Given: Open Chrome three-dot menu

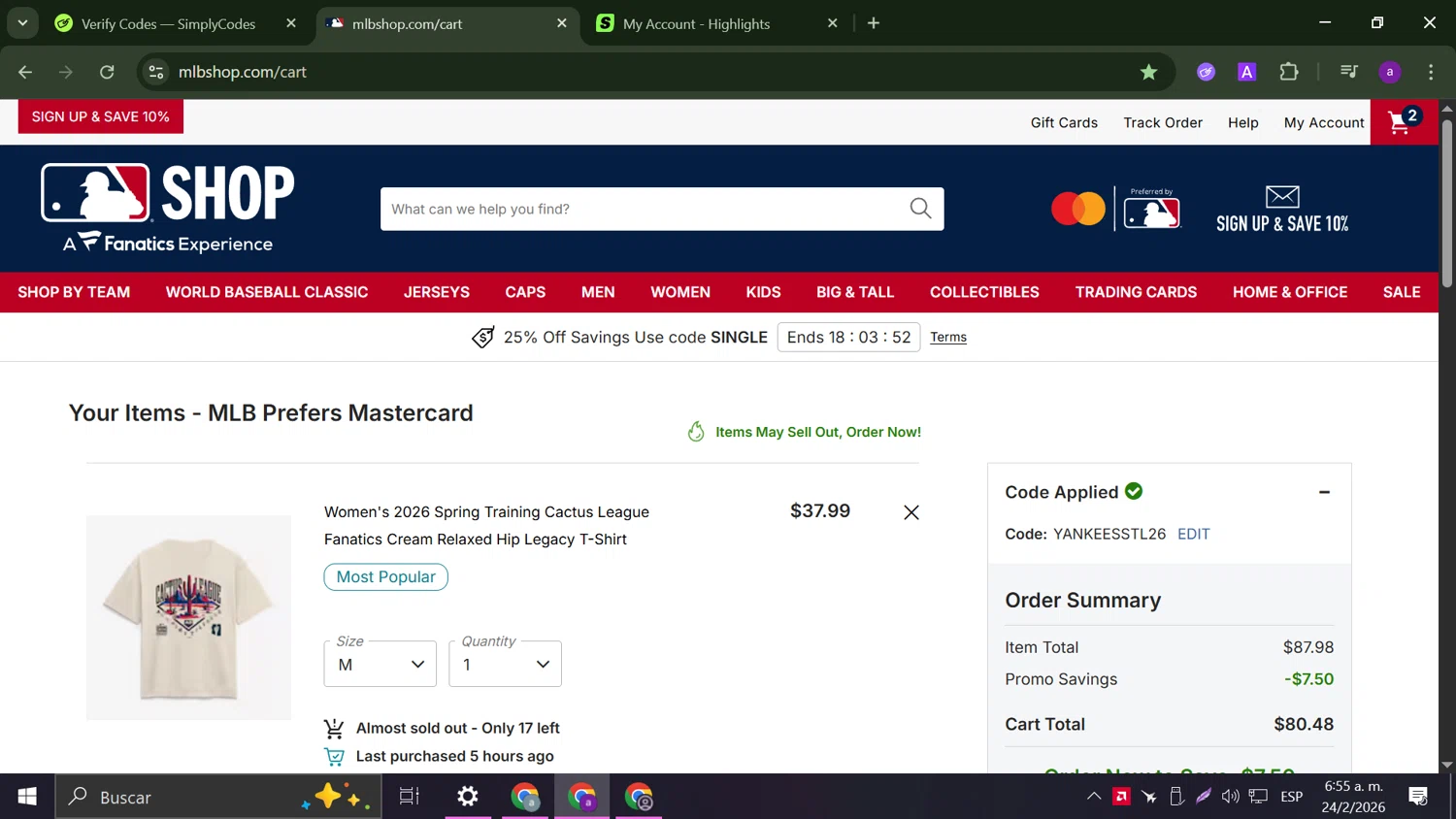Looking at the screenshot, I should [1431, 72].
